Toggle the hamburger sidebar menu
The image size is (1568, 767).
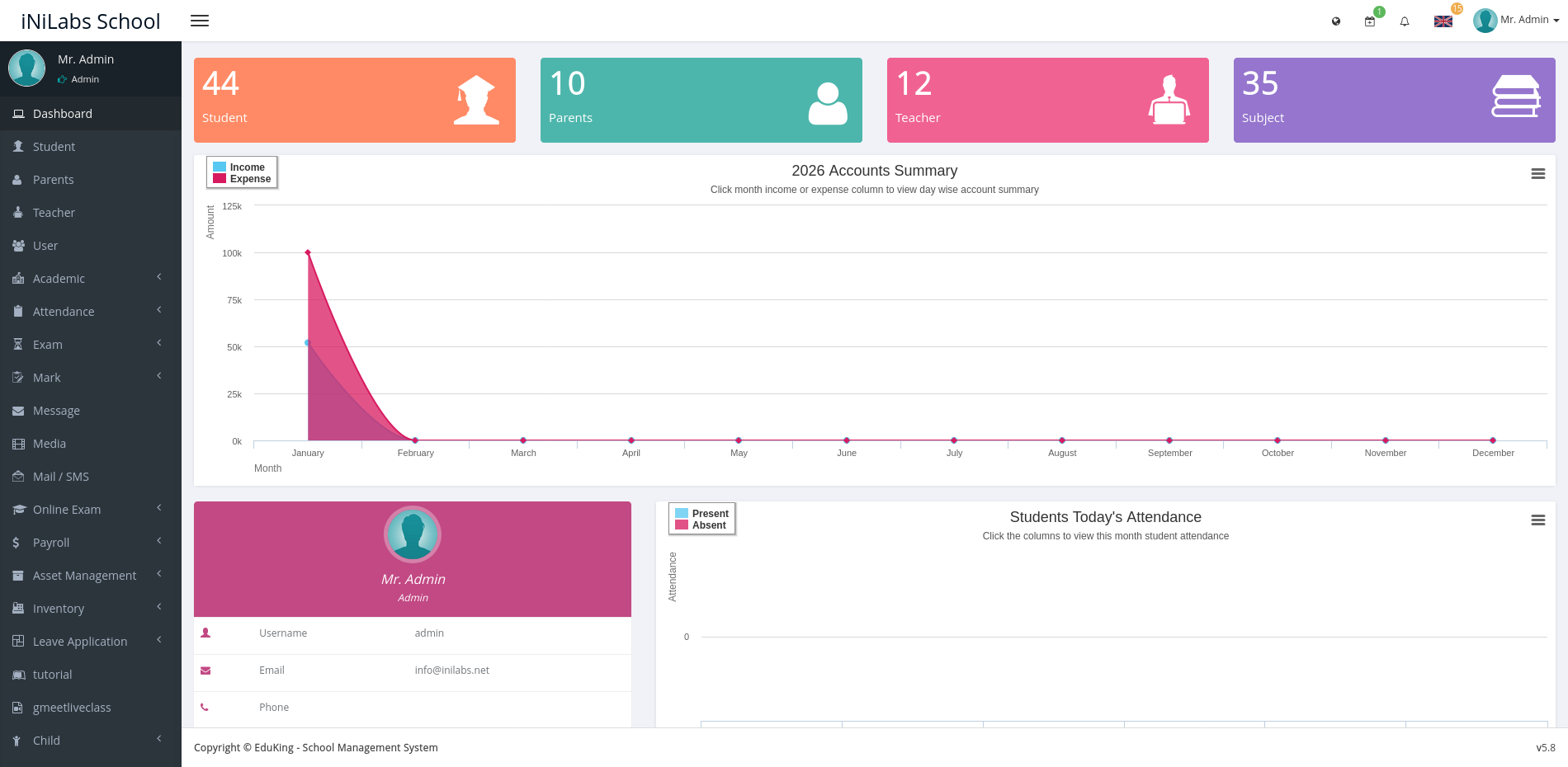coord(200,21)
